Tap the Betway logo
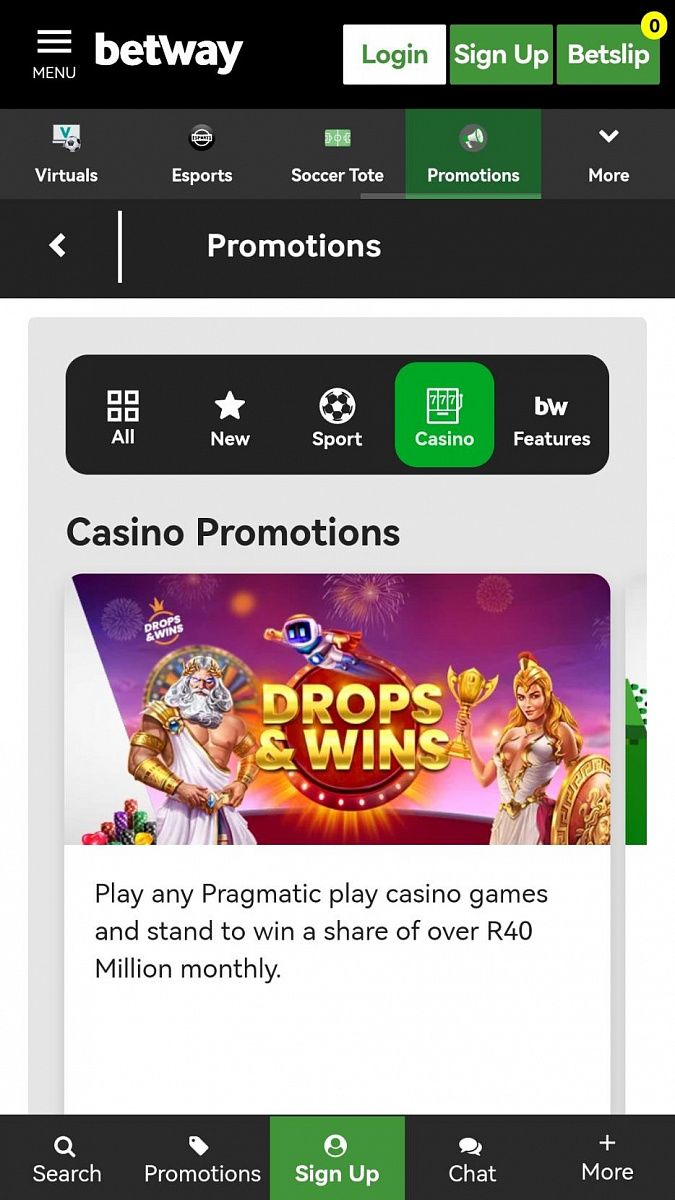Screen dimensions: 675x1200 (169, 51)
